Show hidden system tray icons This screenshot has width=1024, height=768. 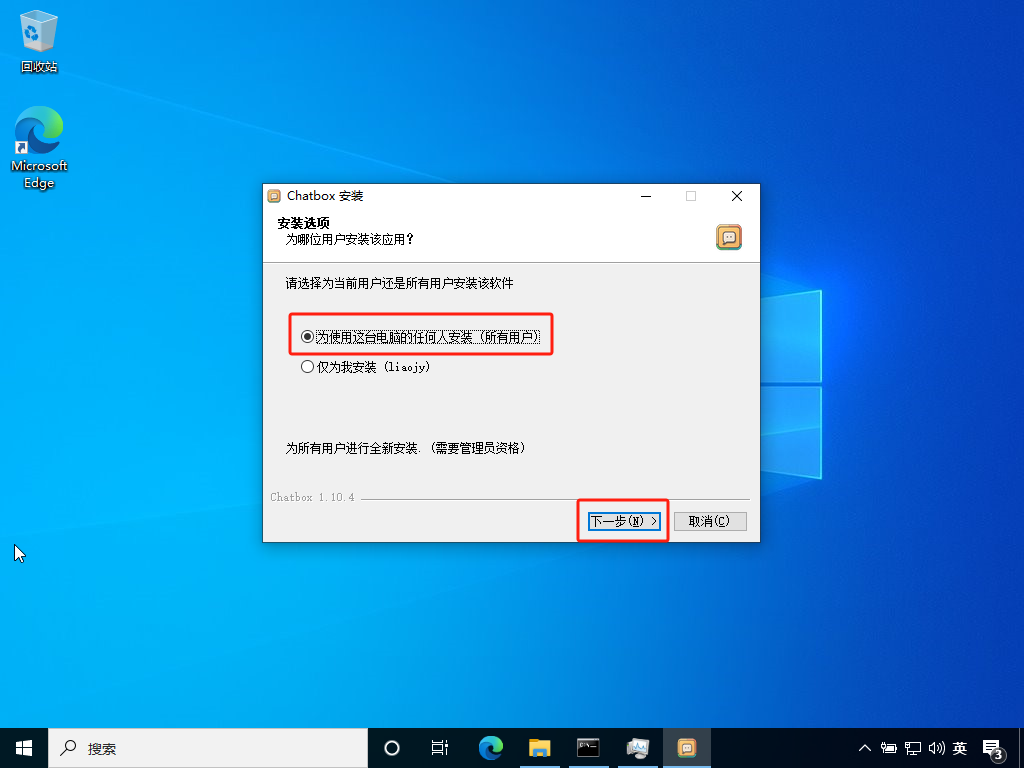(x=865, y=748)
